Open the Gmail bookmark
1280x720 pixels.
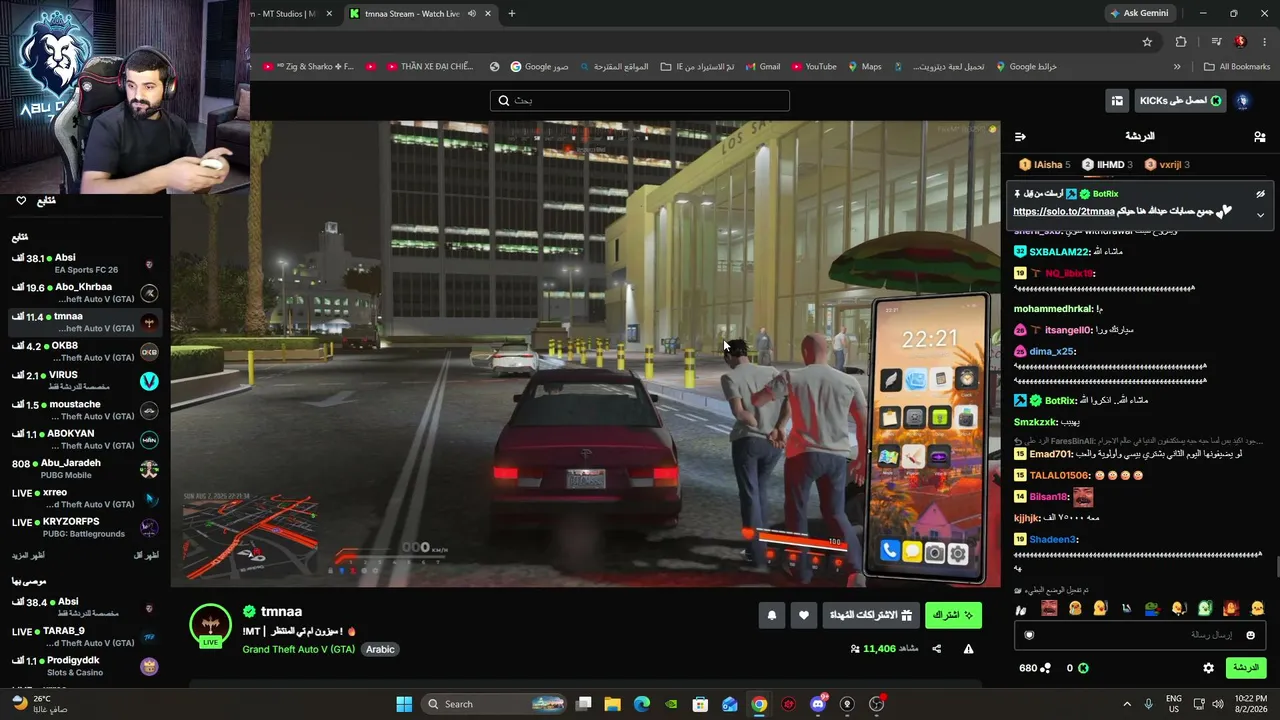coord(761,67)
